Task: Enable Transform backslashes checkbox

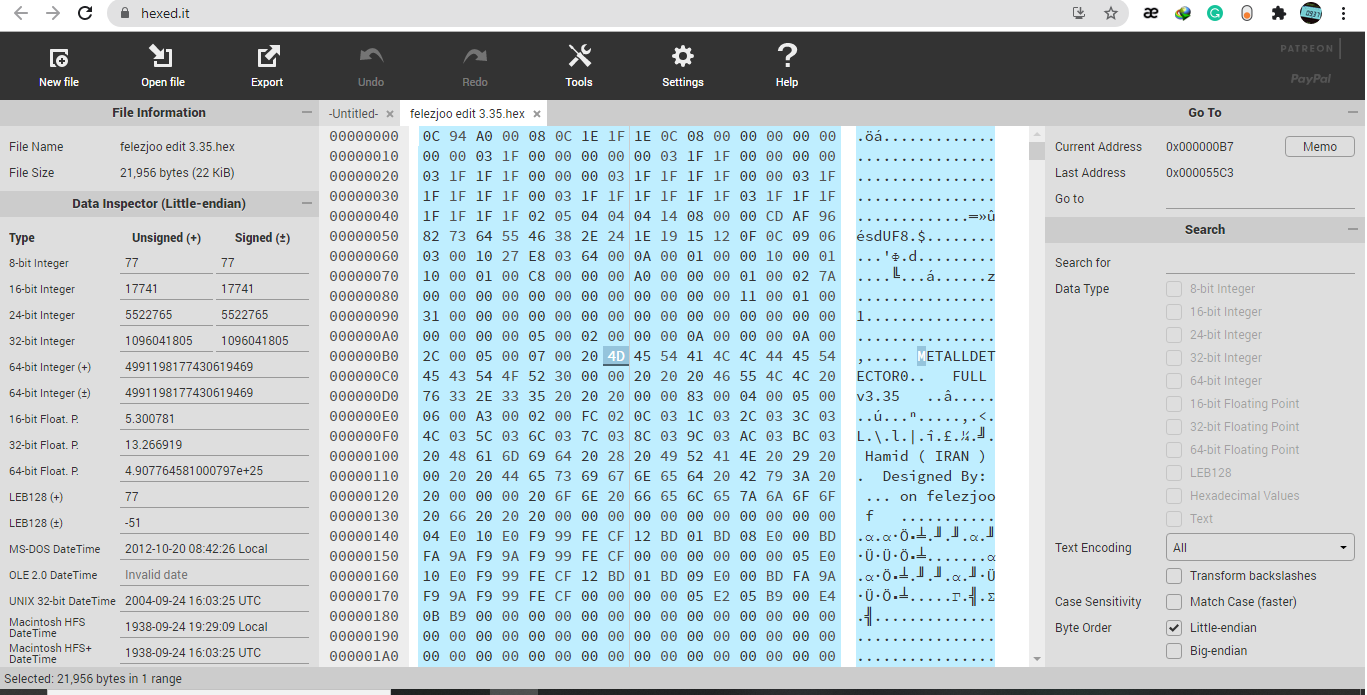Action: point(1174,576)
